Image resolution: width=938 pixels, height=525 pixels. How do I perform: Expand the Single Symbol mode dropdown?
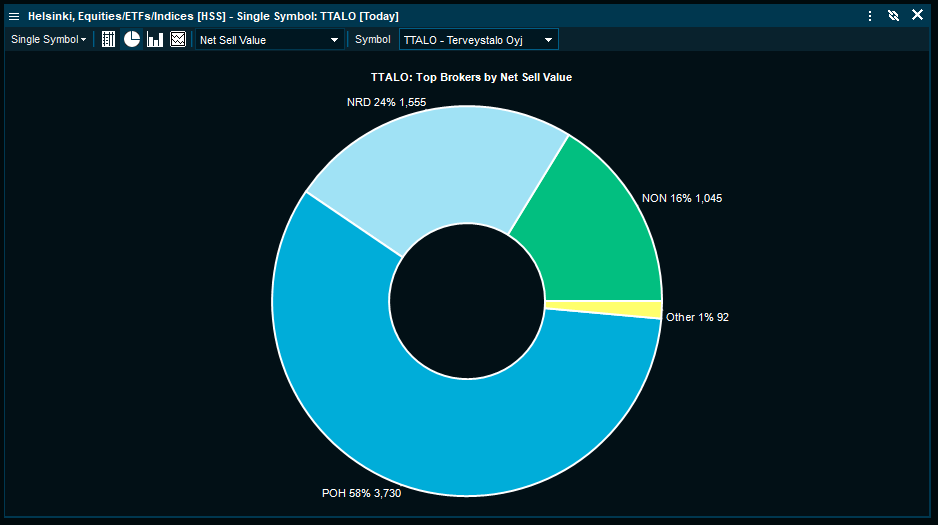[x=48, y=39]
